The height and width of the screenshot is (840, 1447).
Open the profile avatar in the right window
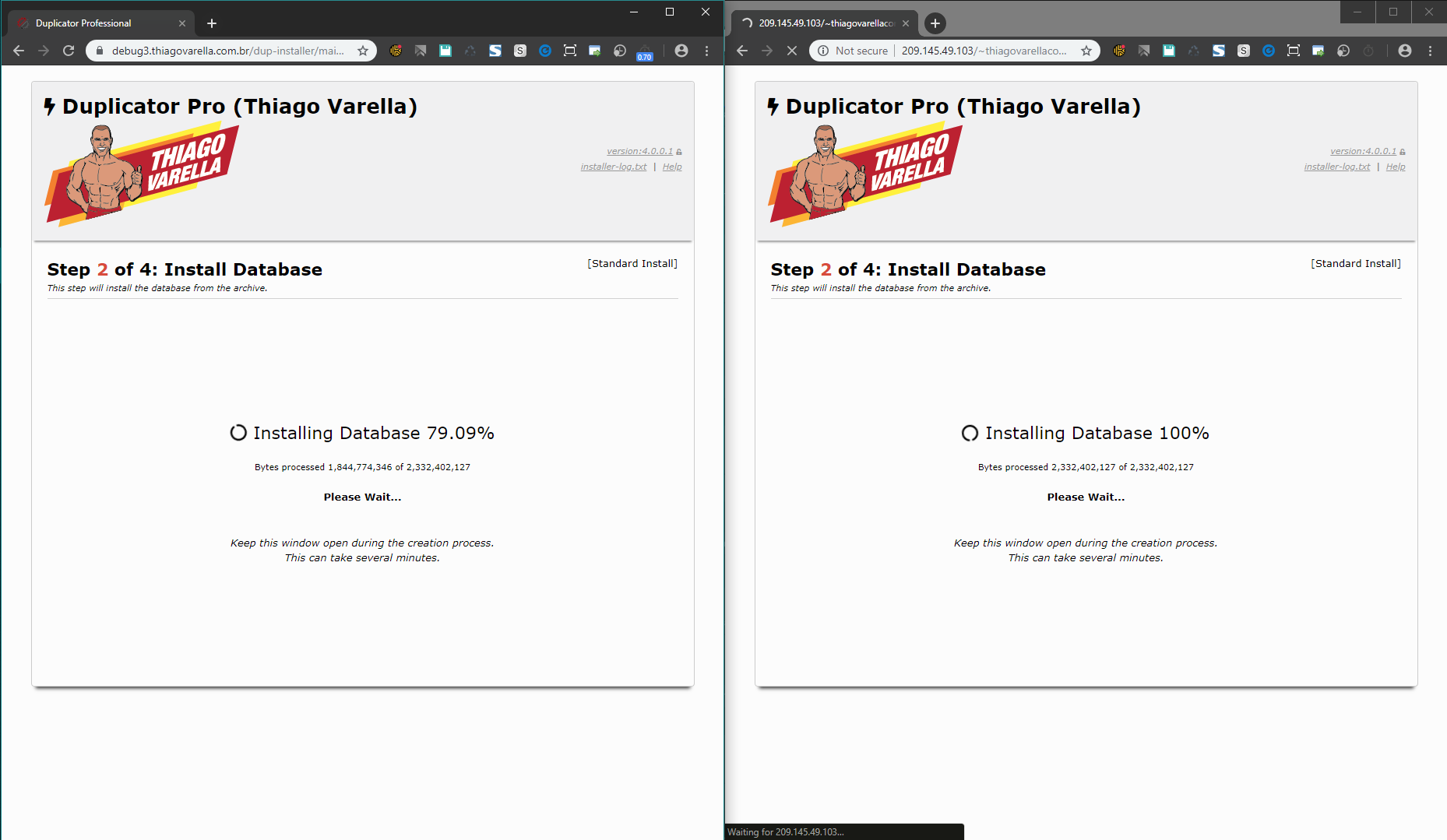[x=1405, y=51]
